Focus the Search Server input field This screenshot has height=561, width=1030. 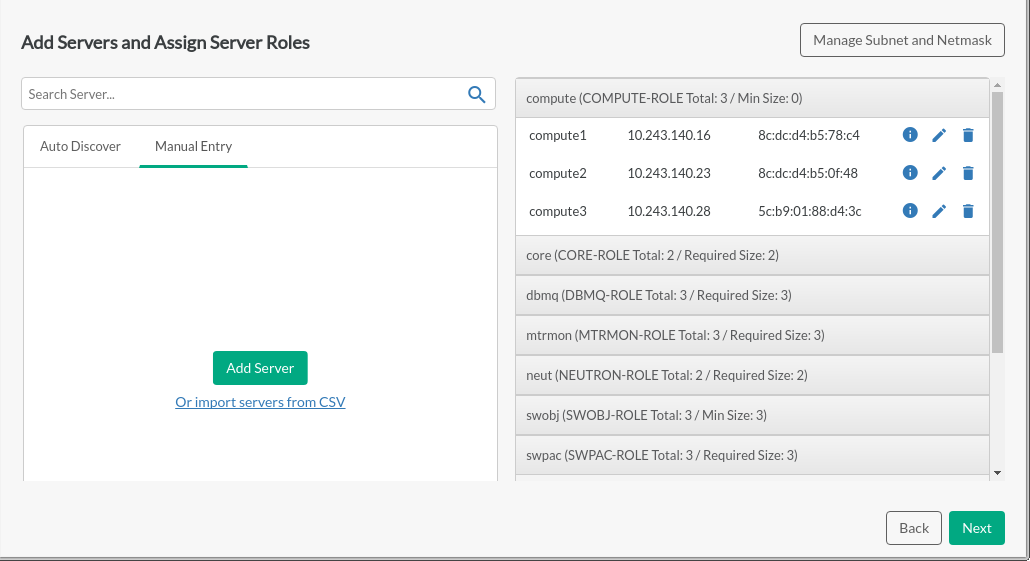click(x=240, y=94)
